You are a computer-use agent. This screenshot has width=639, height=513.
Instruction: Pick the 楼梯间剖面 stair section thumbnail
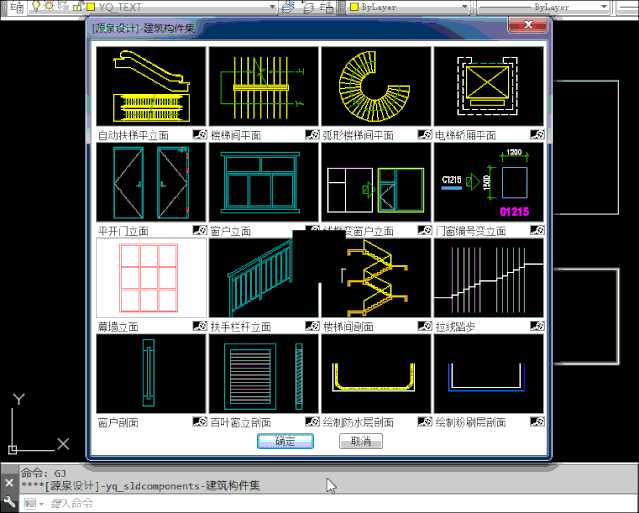click(376, 278)
